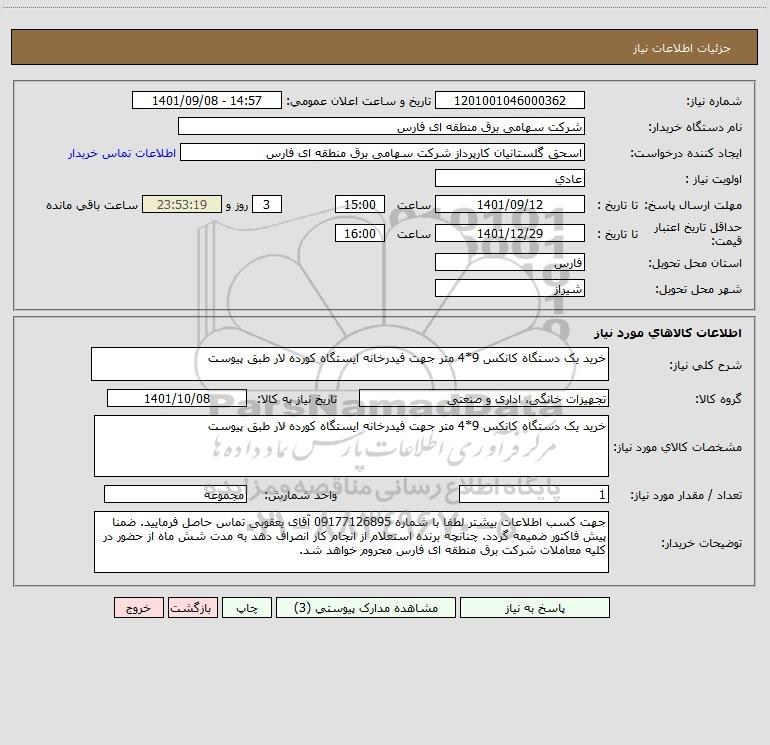Click the price validity date 1401/12/29
The image size is (770, 745).
[510, 234]
